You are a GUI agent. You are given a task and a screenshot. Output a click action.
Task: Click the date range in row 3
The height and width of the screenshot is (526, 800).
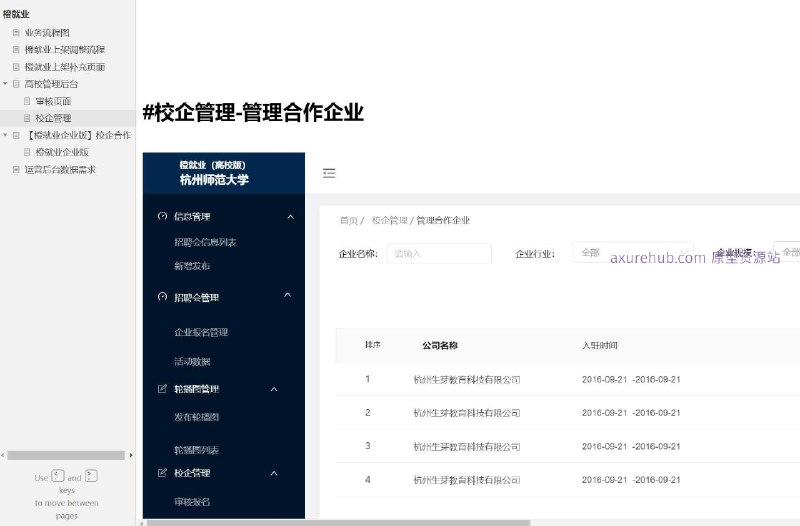[x=631, y=446]
